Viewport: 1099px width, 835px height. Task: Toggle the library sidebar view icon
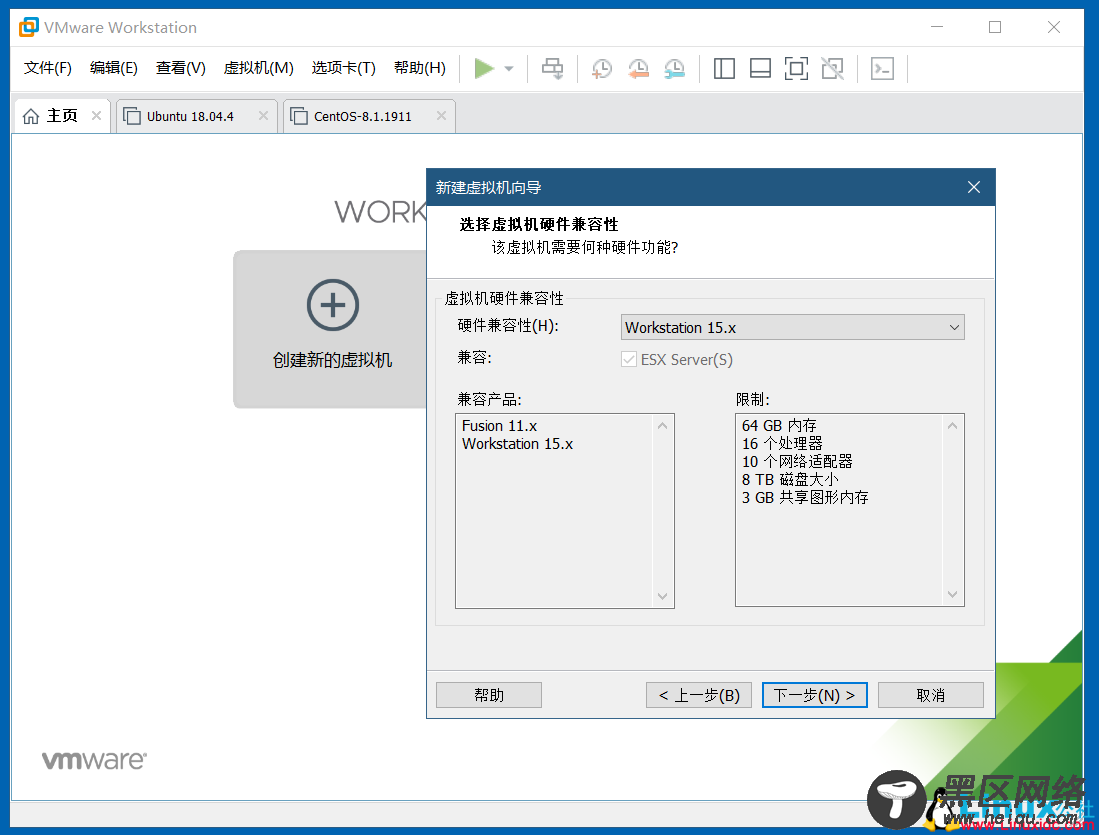[x=724, y=69]
